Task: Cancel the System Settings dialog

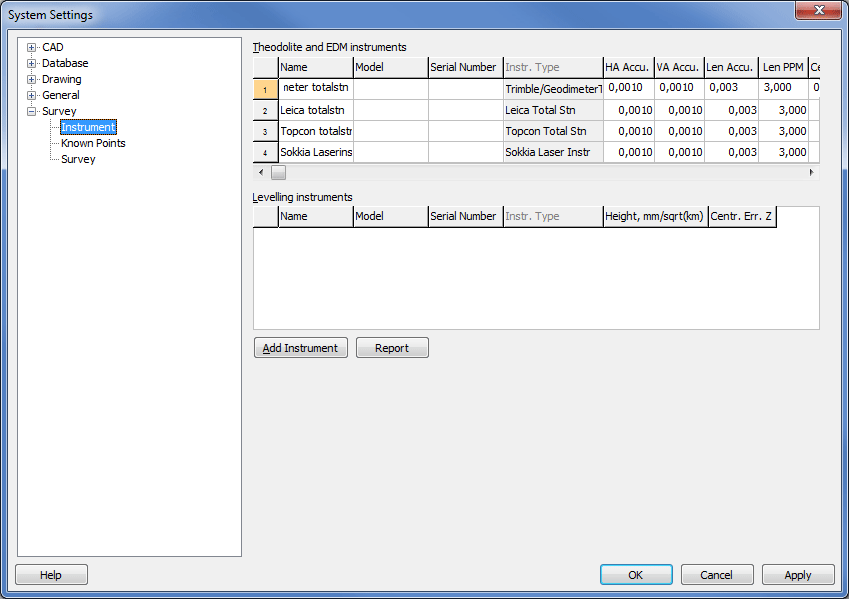Action: (x=716, y=575)
